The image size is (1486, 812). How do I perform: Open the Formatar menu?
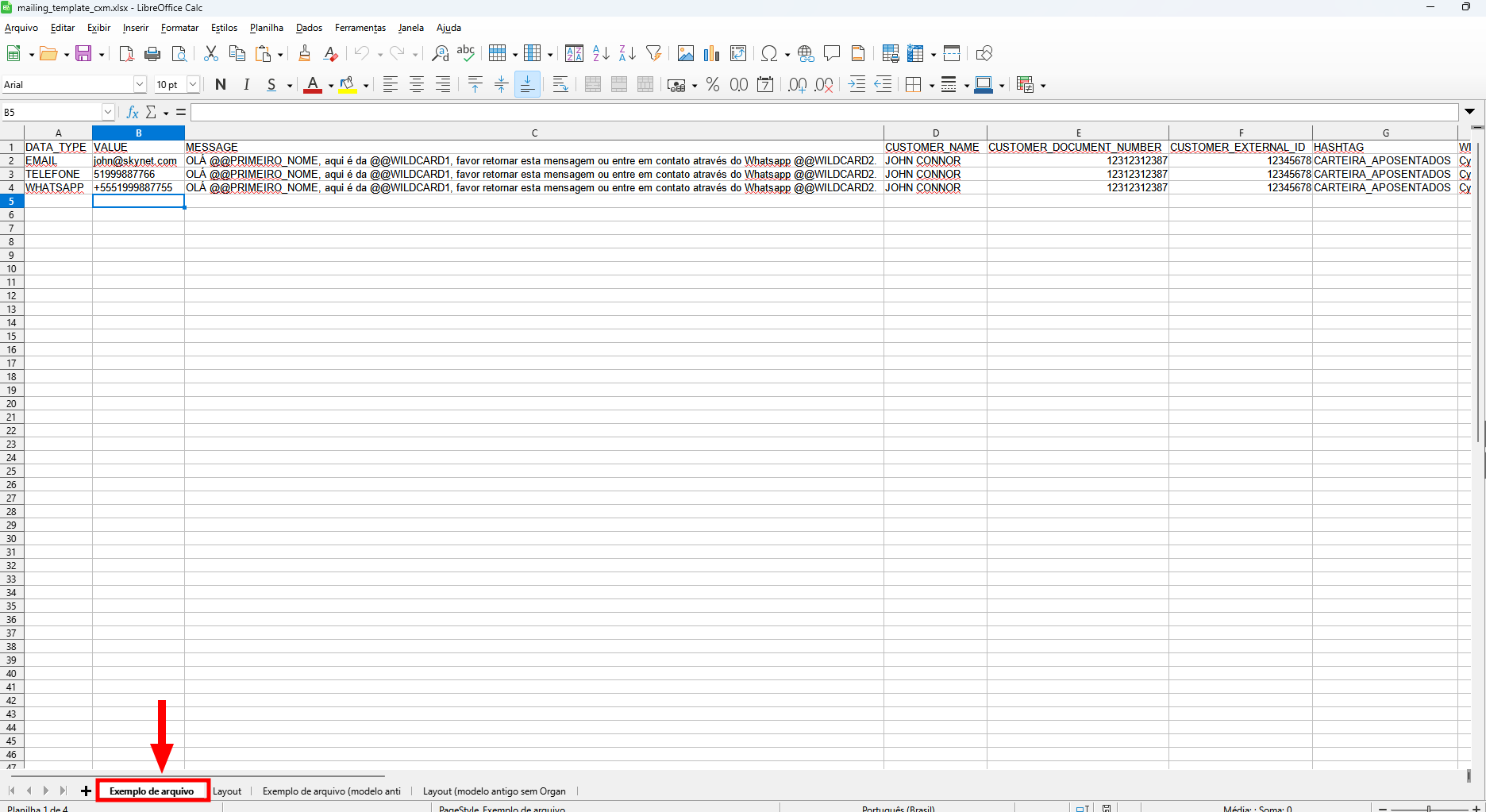point(179,28)
